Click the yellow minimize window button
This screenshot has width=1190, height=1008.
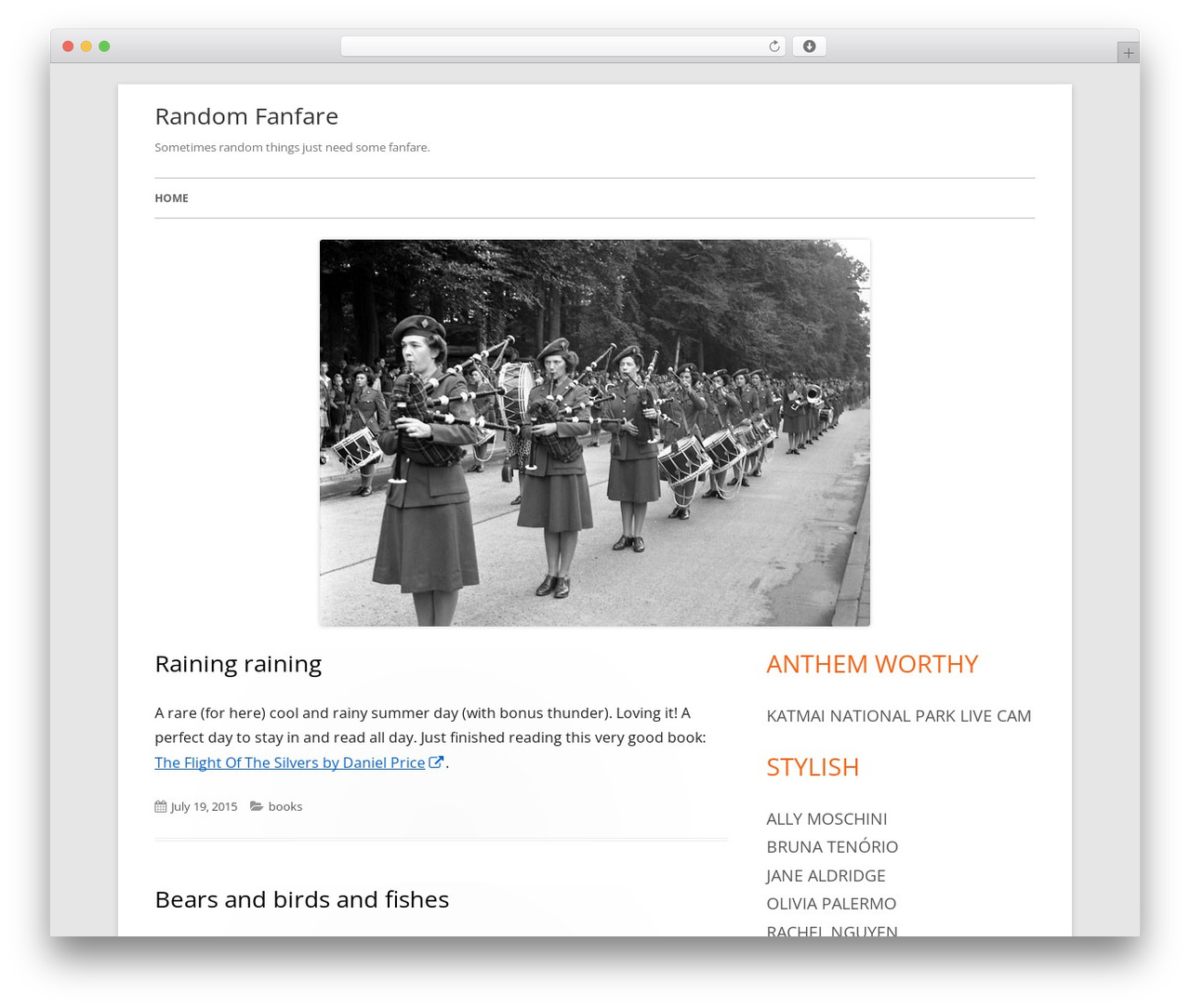coord(86,46)
